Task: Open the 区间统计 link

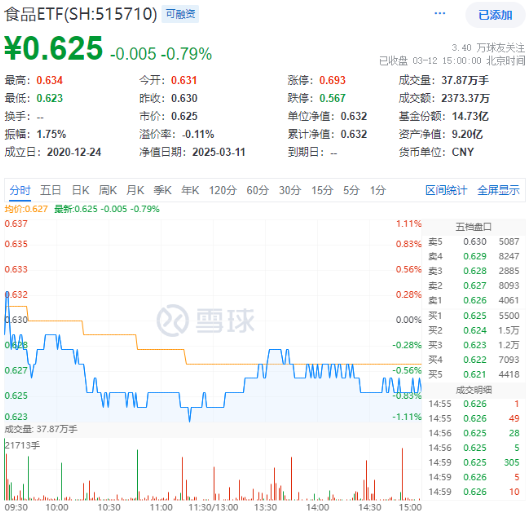Action: click(x=446, y=190)
